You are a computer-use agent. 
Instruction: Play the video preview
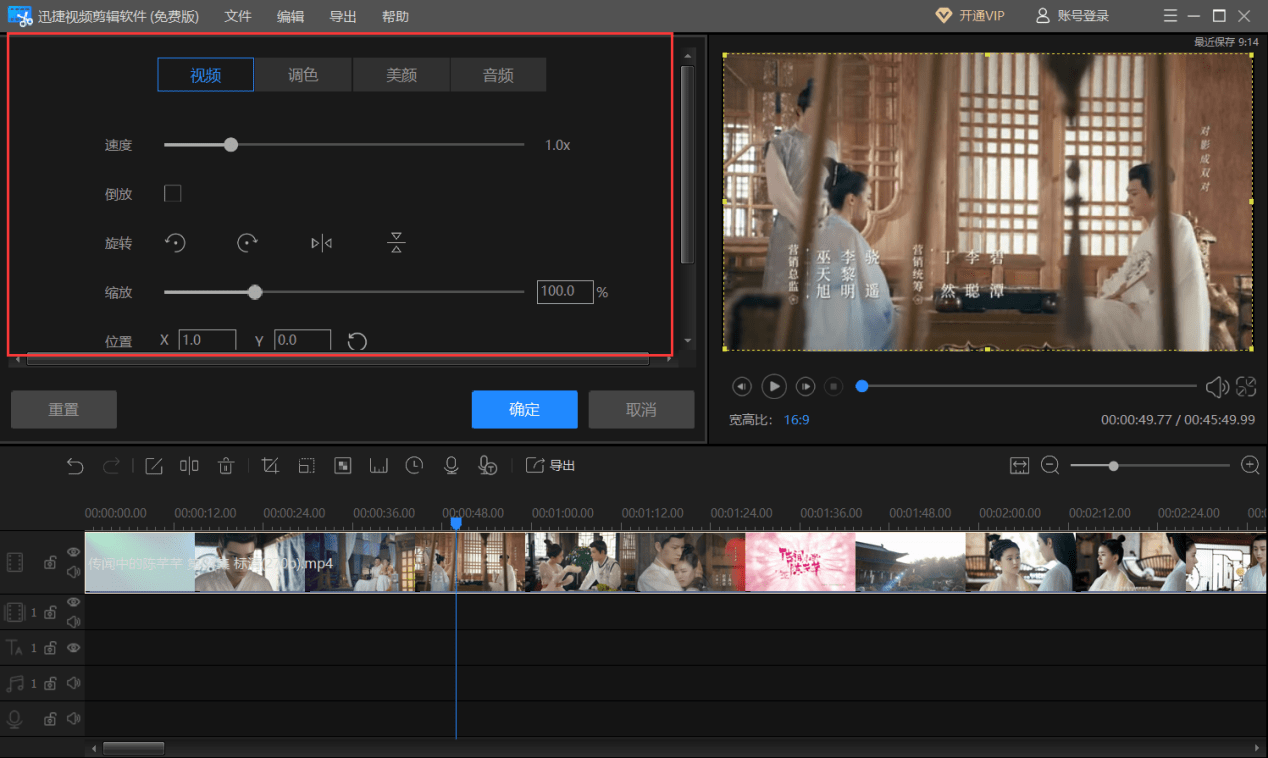[774, 386]
